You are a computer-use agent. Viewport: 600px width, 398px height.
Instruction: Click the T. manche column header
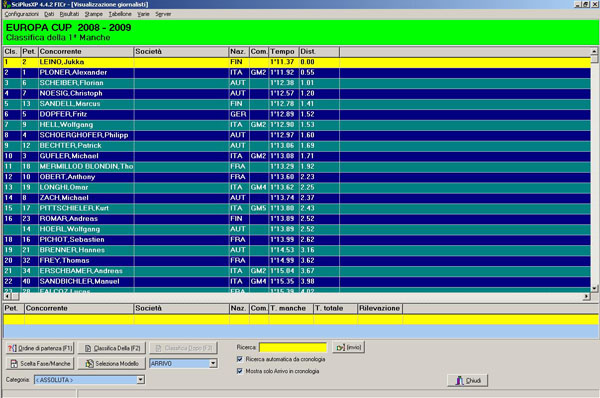coord(291,308)
